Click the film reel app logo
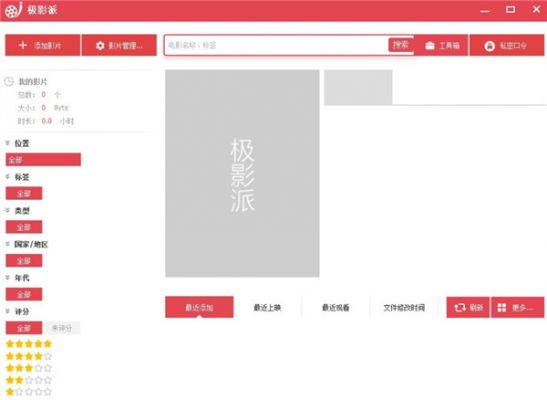The height and width of the screenshot is (400, 547). click(13, 10)
